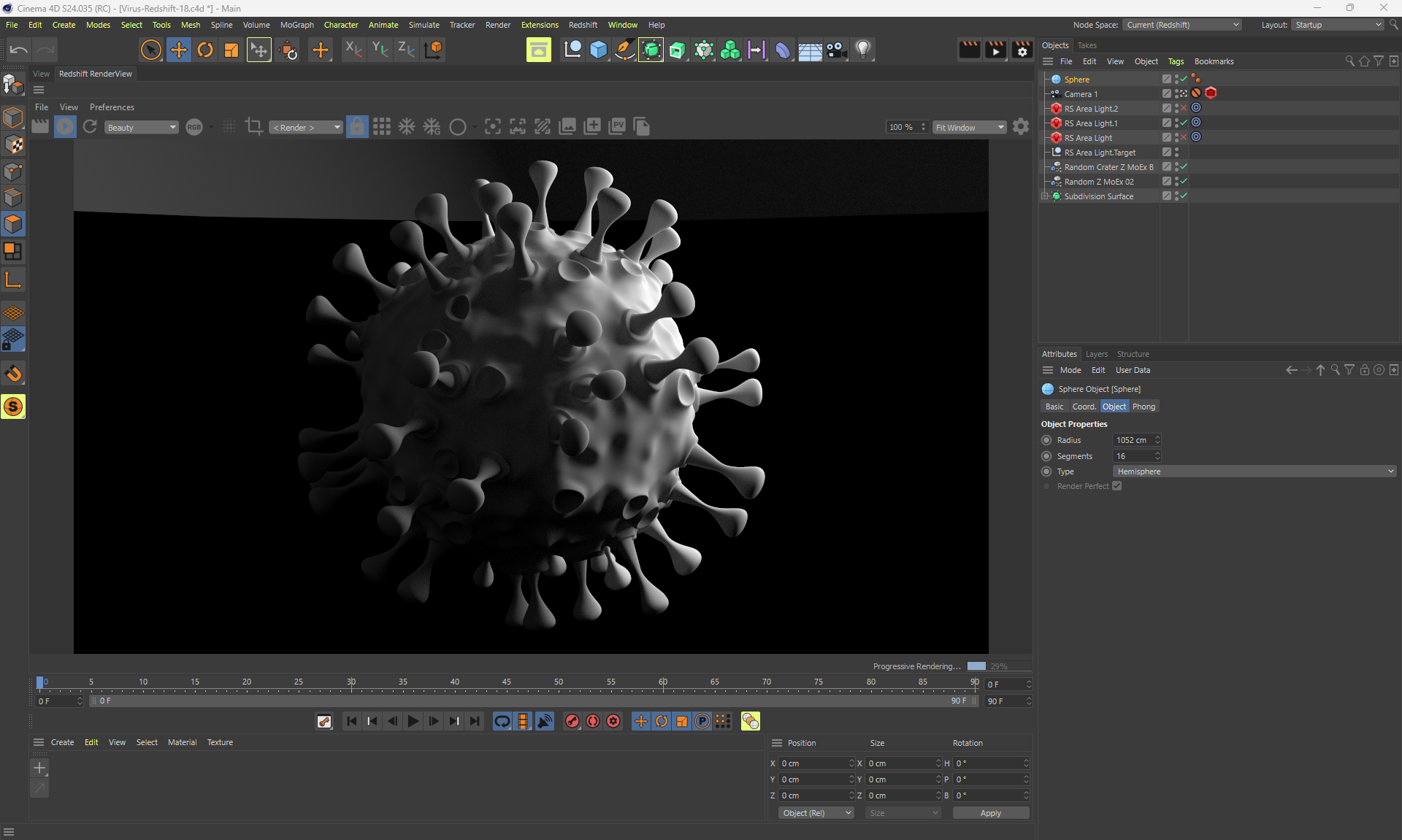Open Edit Render Settings icon
This screenshot has height=840, width=1402.
[1022, 50]
